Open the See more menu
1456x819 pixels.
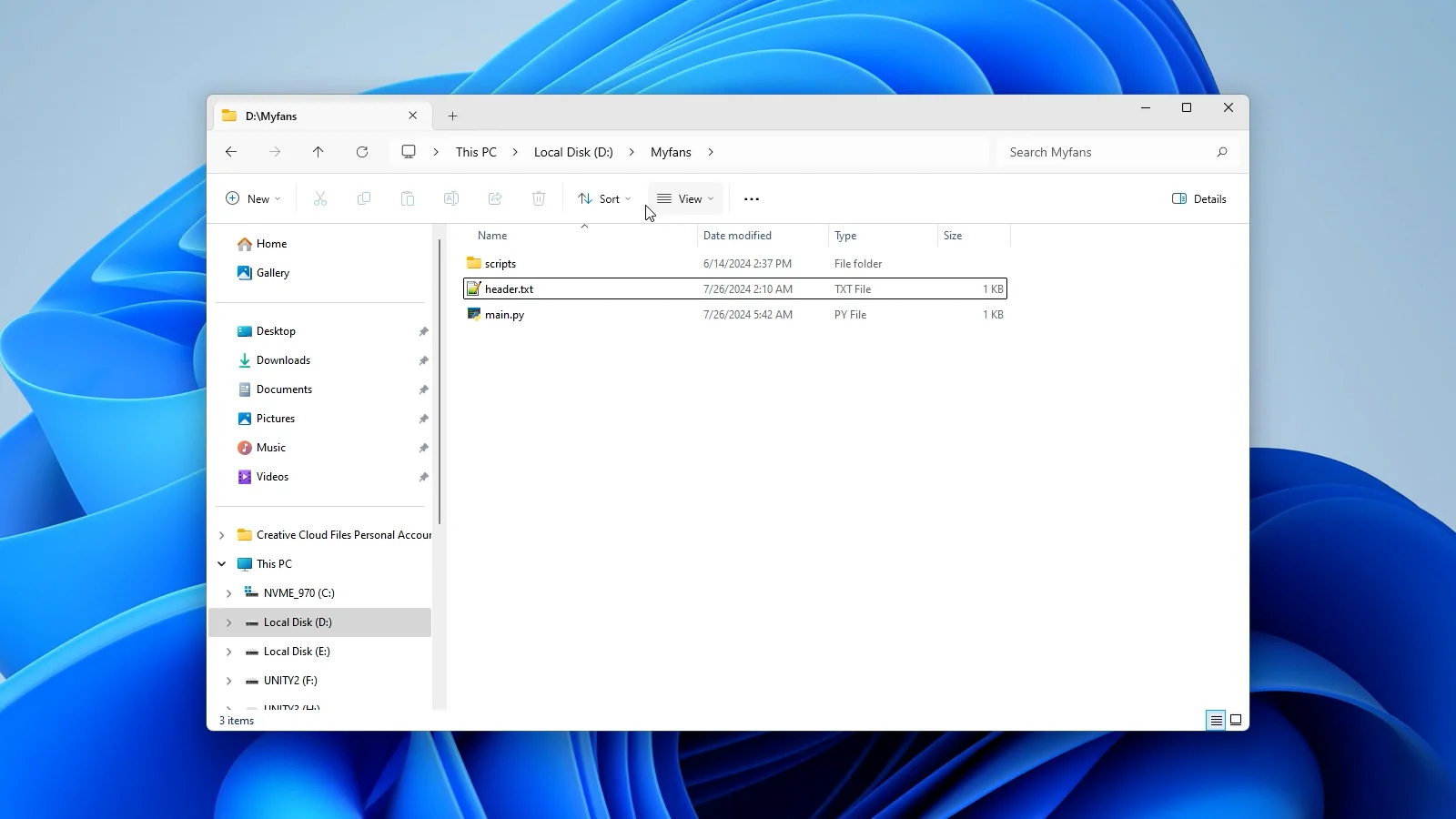(751, 198)
